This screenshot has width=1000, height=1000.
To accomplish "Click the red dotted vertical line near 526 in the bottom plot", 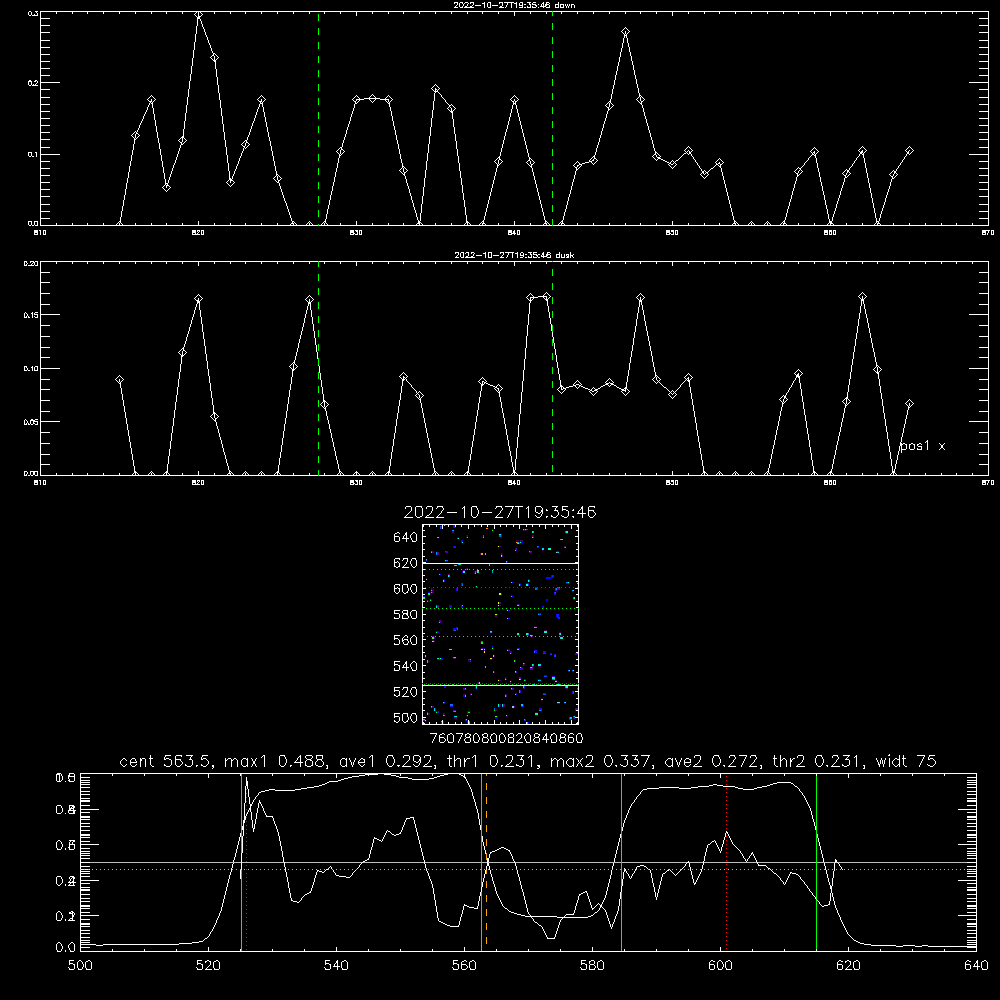I will point(246,861).
